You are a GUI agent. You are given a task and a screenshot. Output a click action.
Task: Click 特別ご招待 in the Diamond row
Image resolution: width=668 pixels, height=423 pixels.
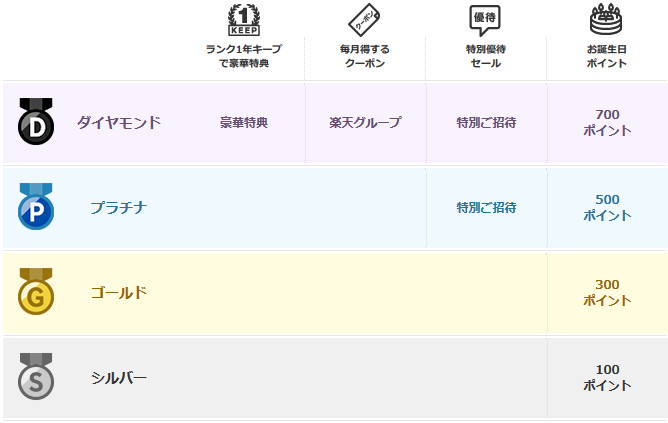click(x=486, y=123)
